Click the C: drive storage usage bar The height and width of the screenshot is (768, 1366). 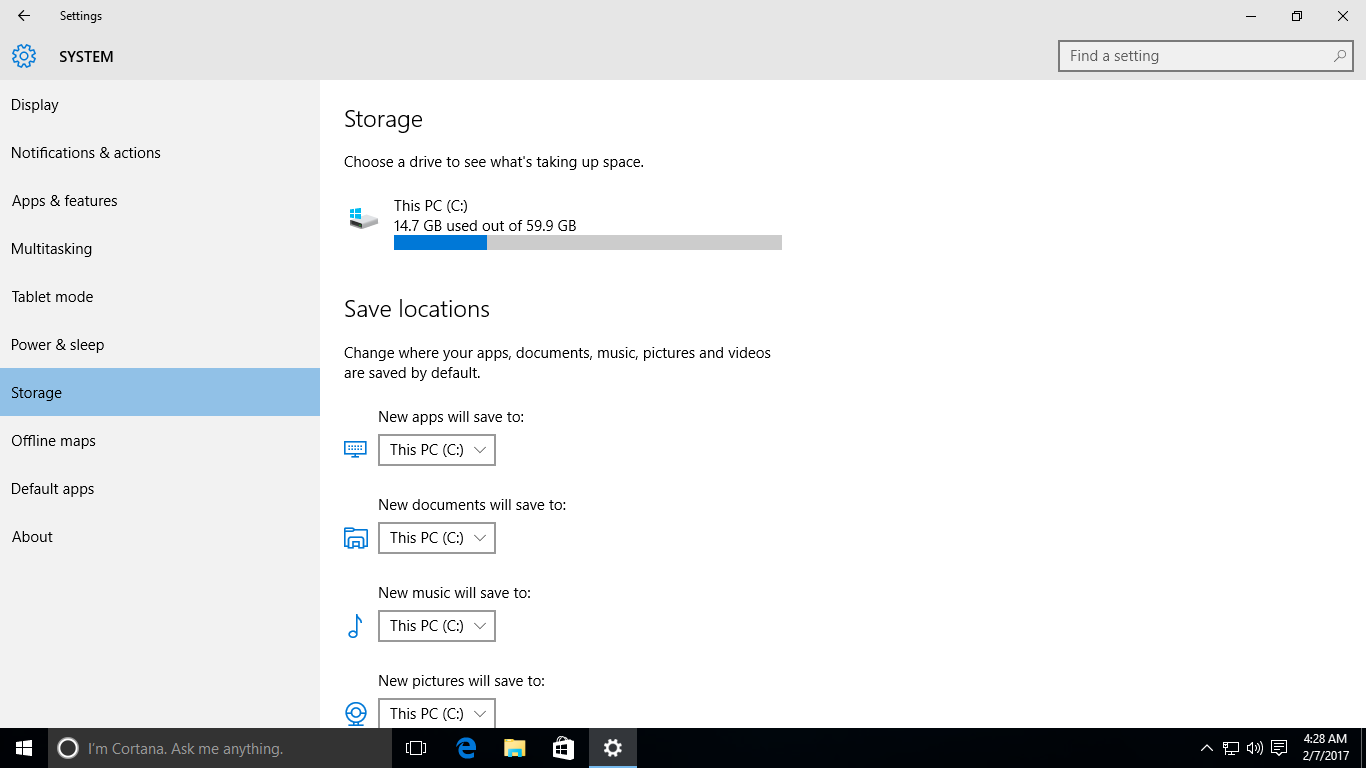587,243
